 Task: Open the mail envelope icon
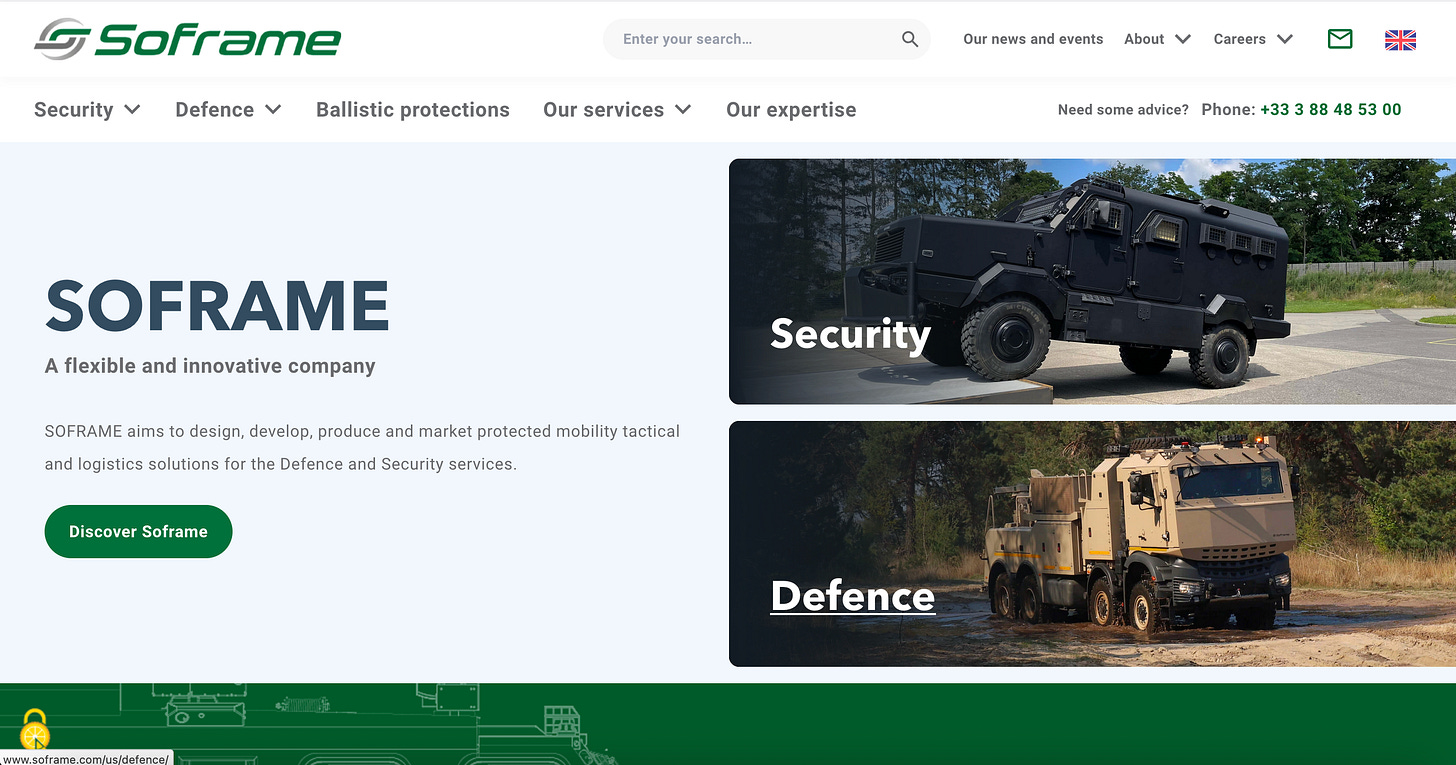[1340, 39]
